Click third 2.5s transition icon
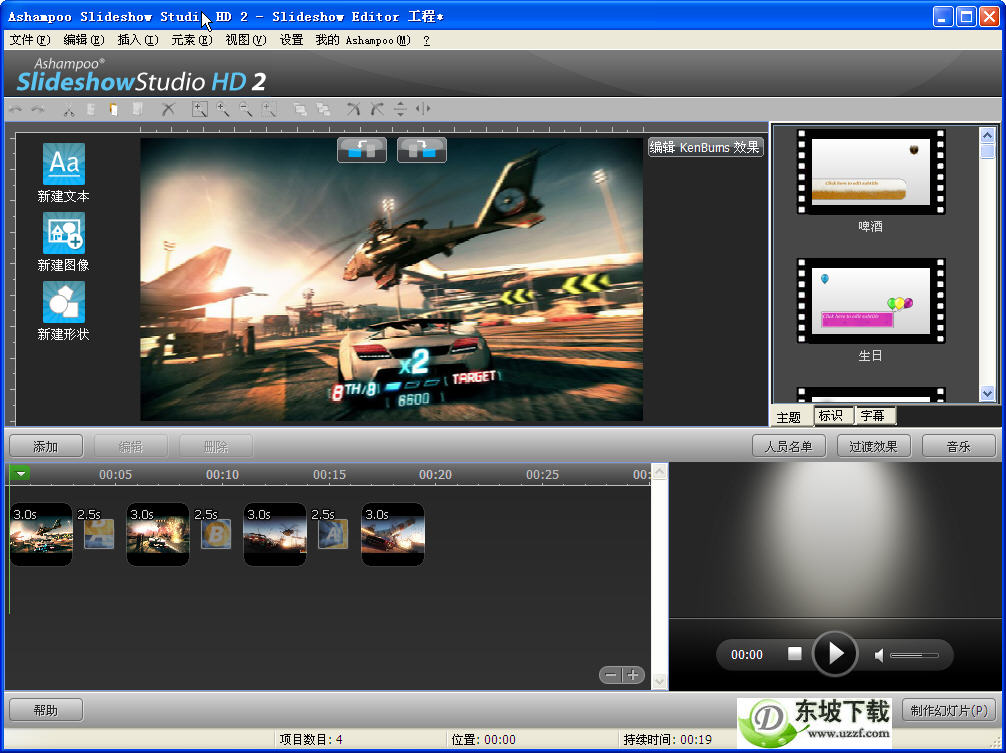The image size is (1006, 753). [x=333, y=534]
